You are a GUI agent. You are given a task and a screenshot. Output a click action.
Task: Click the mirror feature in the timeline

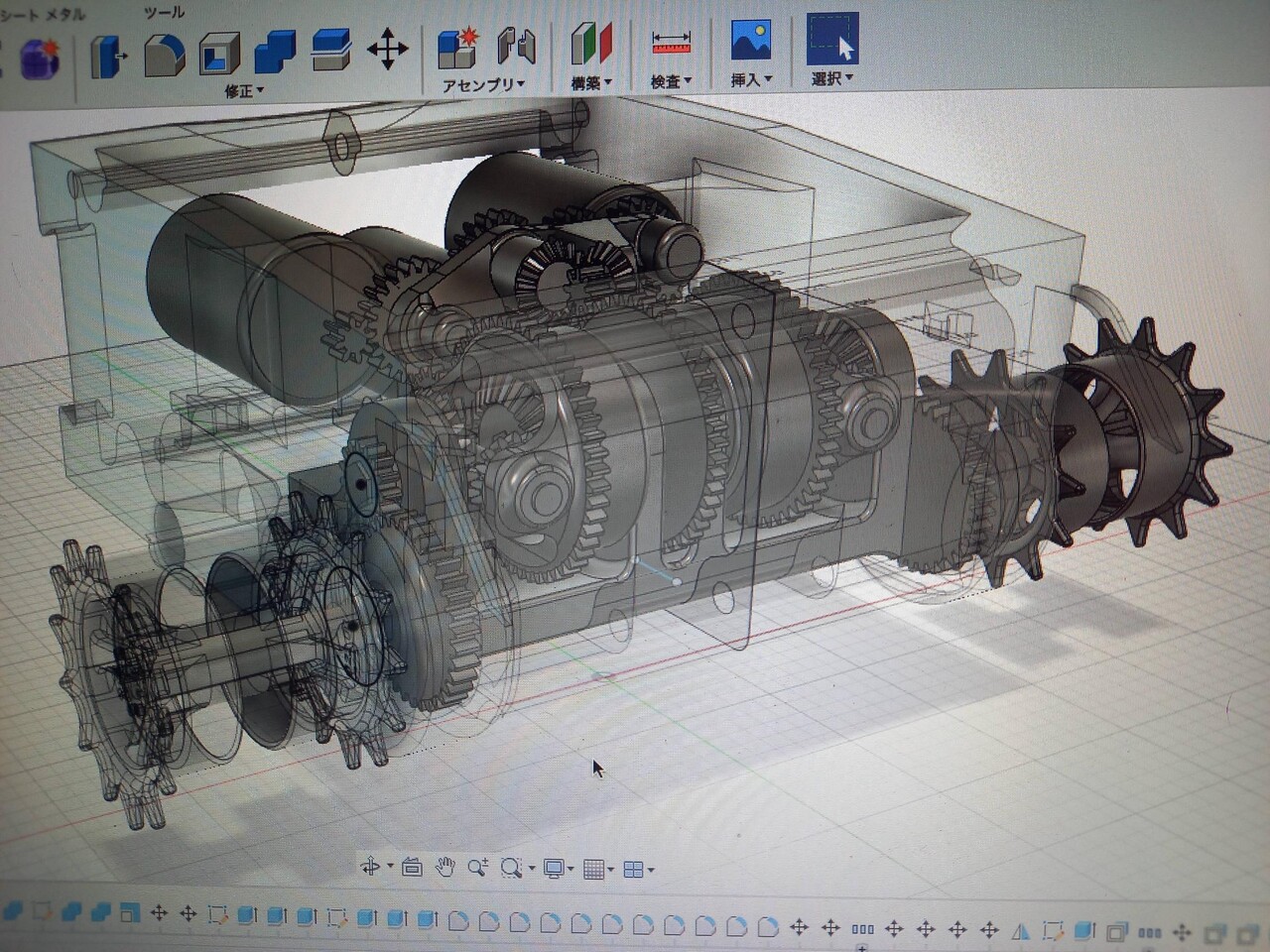point(1022,931)
